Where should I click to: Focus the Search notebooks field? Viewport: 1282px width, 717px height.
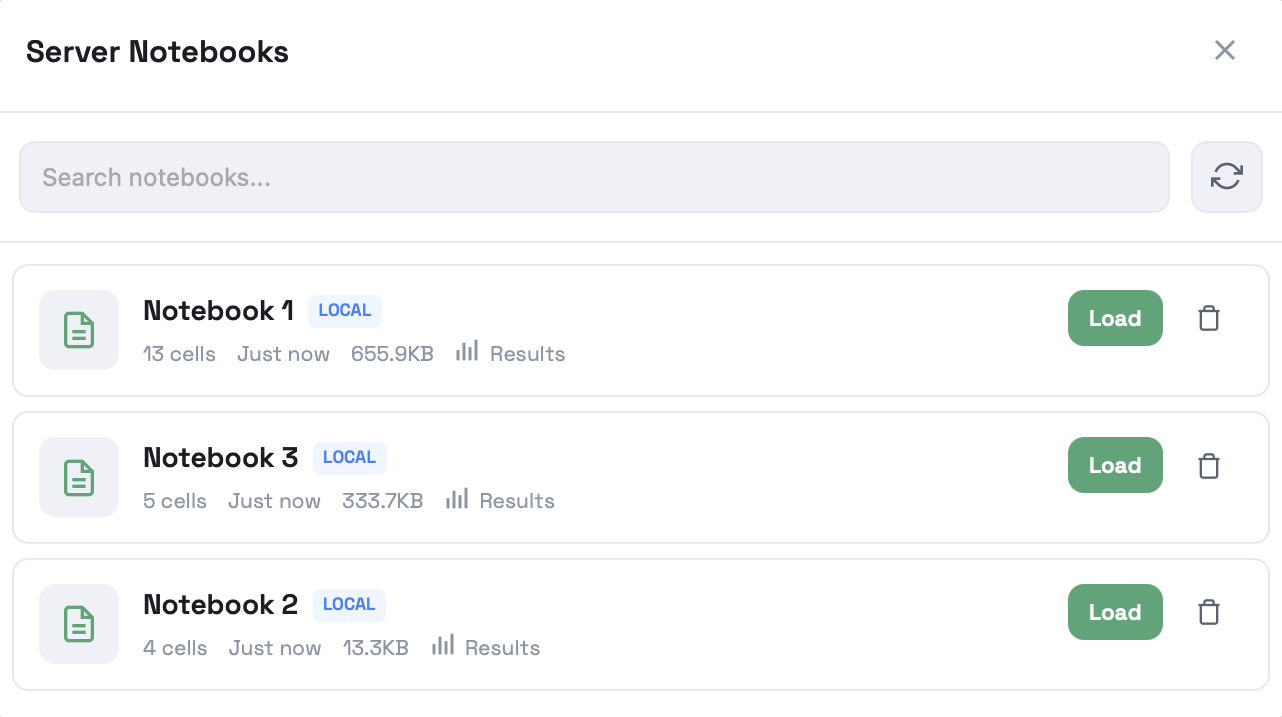(x=594, y=177)
